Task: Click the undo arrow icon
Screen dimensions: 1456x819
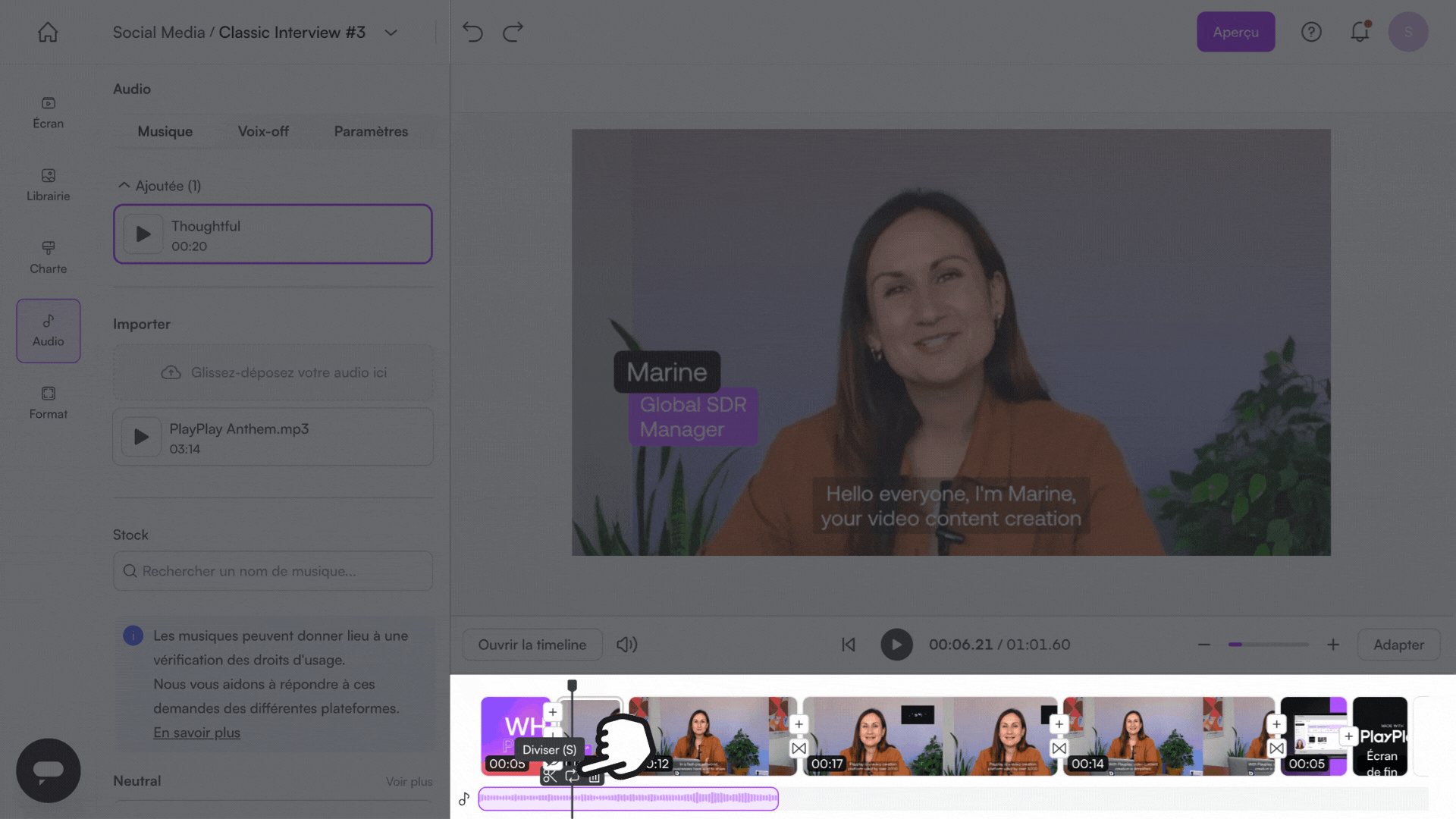Action: click(x=472, y=32)
